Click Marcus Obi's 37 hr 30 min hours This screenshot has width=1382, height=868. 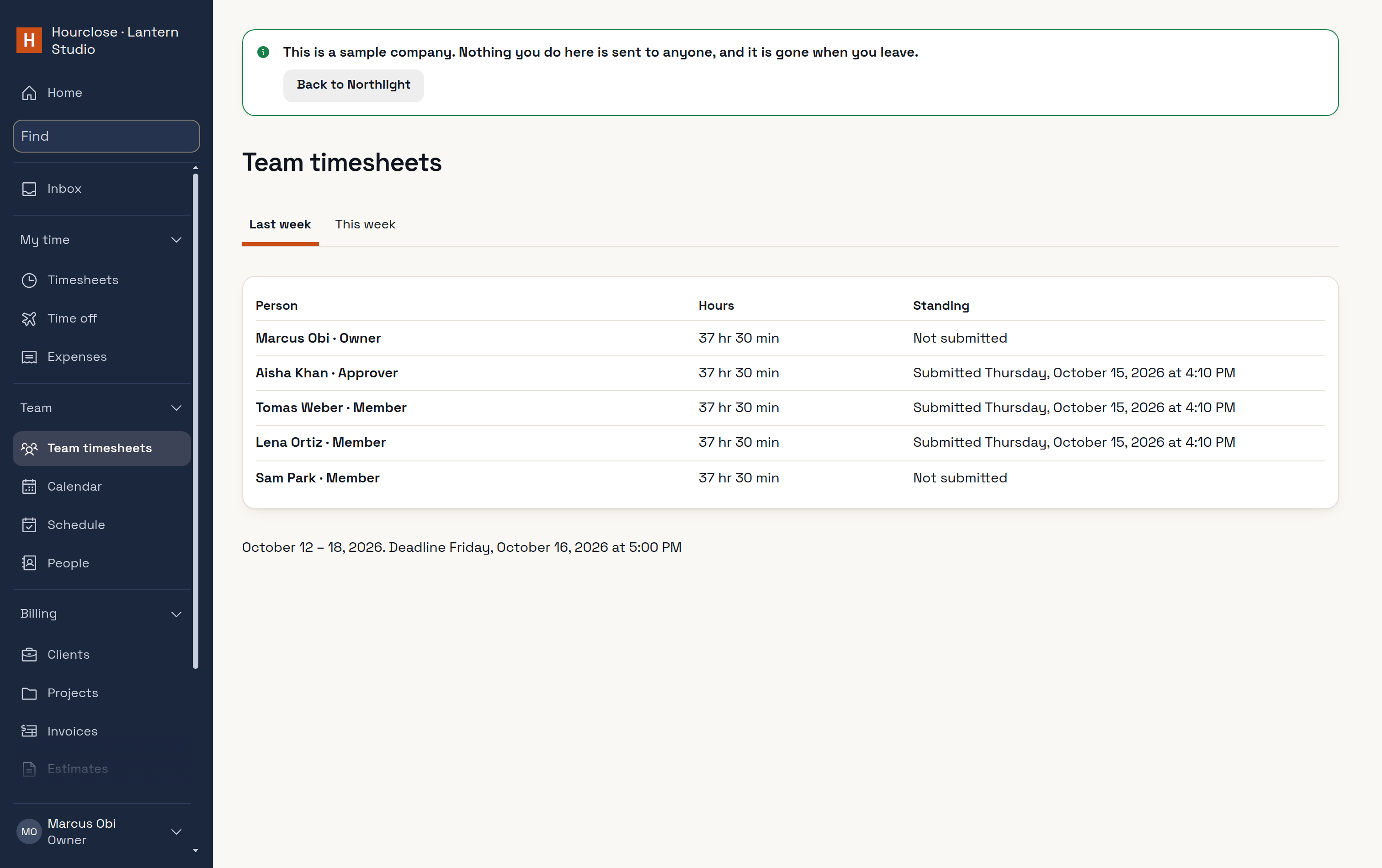pos(739,339)
